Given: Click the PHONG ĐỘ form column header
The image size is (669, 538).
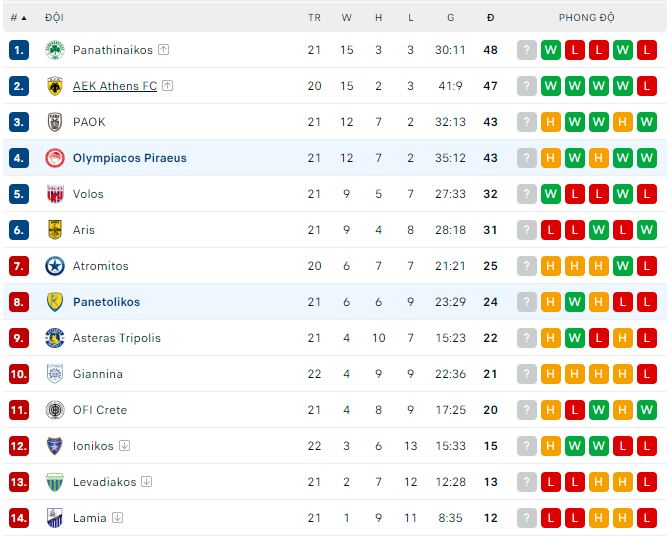Looking at the screenshot, I should tap(587, 18).
